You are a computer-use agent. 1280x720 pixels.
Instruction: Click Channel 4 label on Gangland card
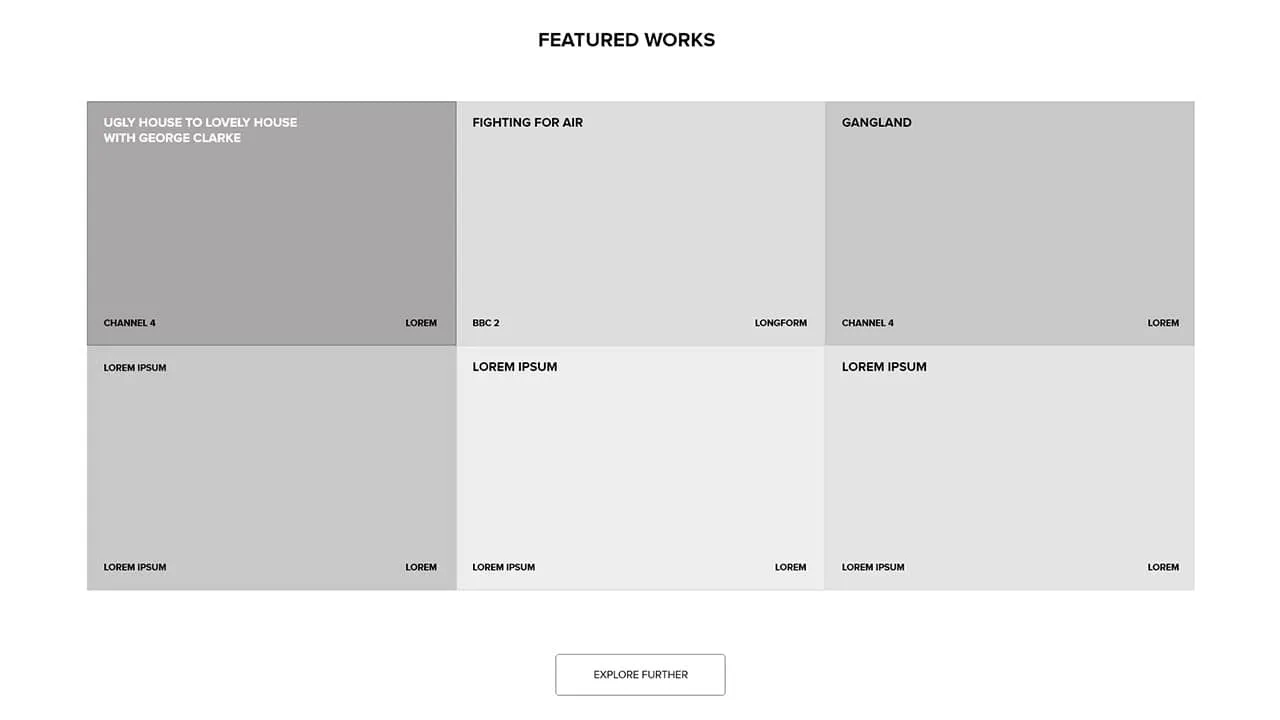click(868, 323)
